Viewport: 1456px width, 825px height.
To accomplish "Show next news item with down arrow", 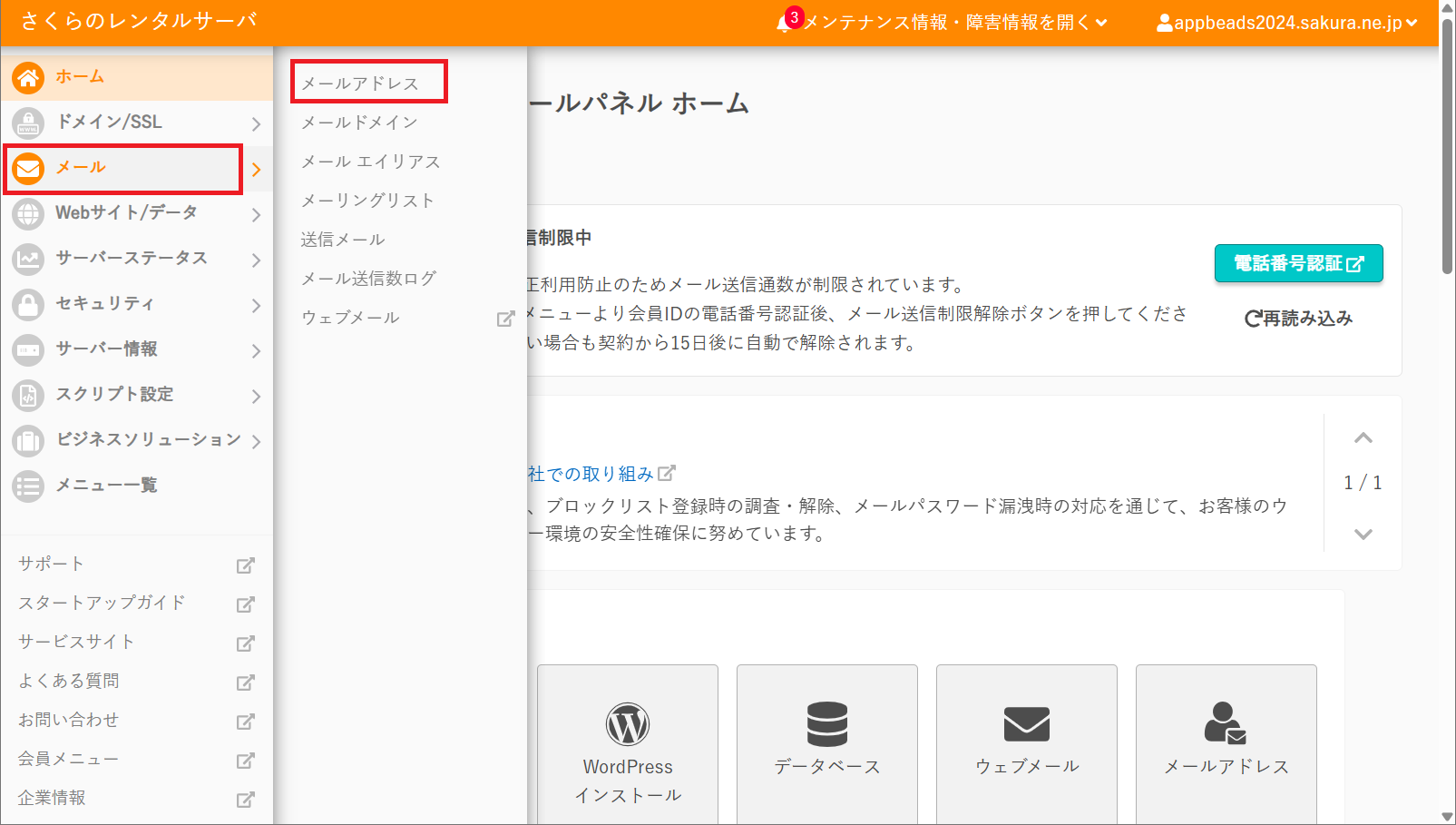I will coord(1363,534).
